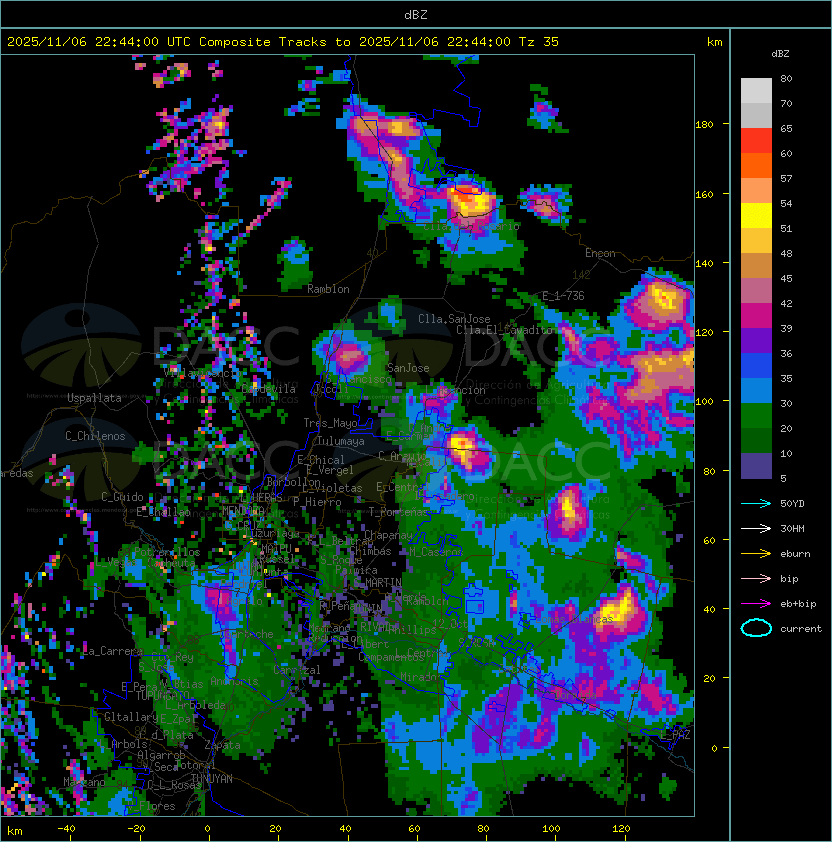The height and width of the screenshot is (842, 832).
Task: Click the Clla.SanJose location label
Action: (454, 319)
